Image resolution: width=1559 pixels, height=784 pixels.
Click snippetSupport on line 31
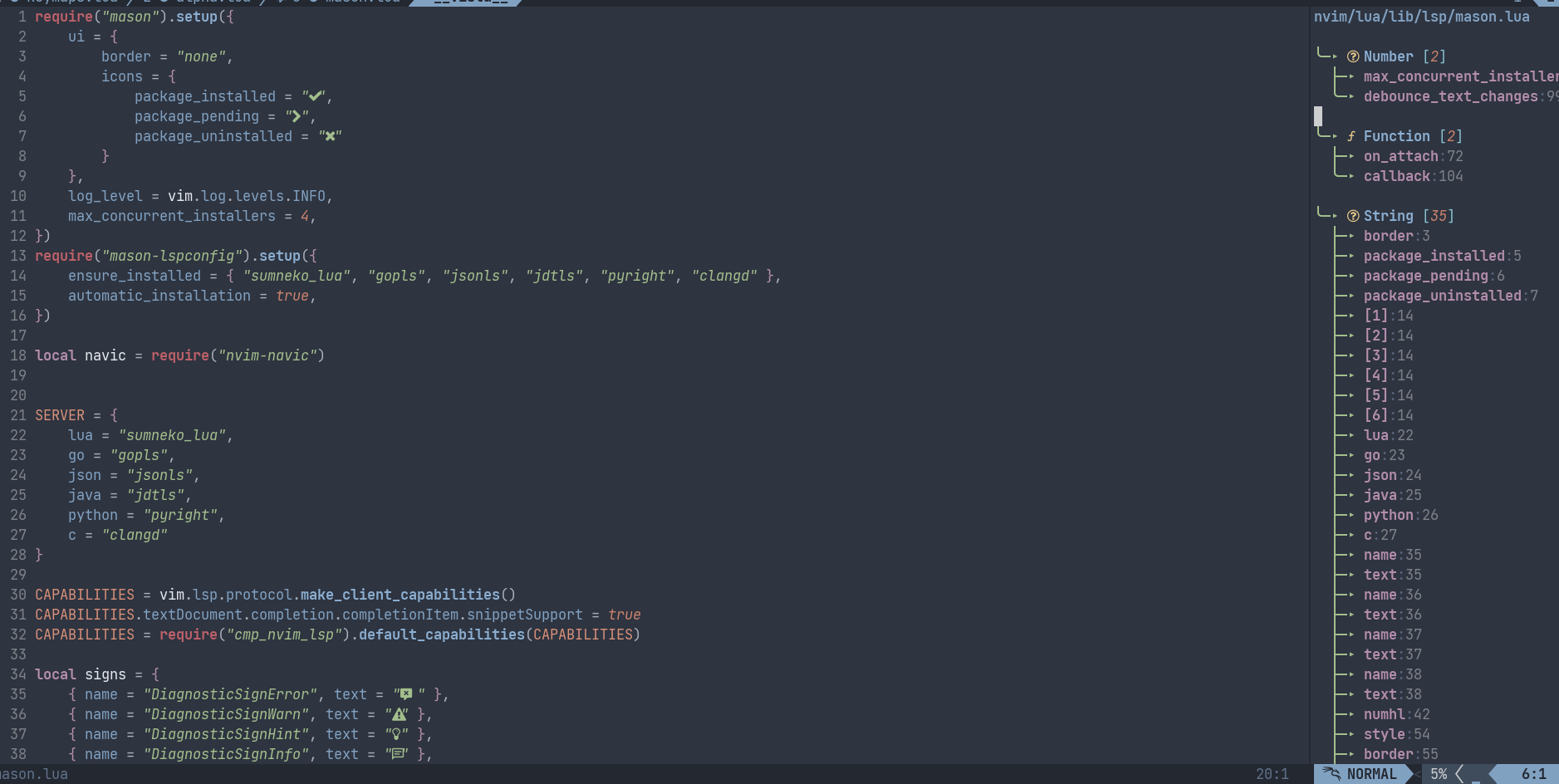click(524, 615)
